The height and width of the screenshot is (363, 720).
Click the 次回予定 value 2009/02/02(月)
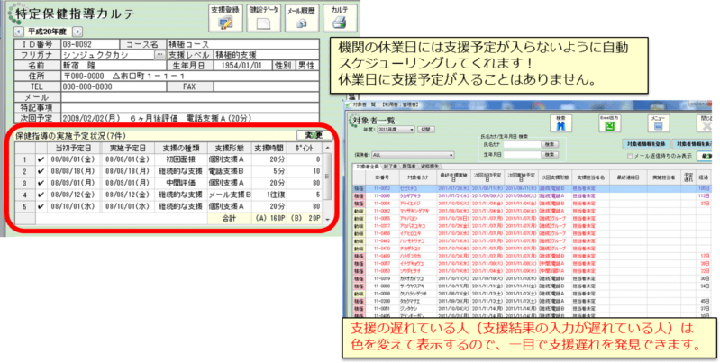(x=190, y=118)
